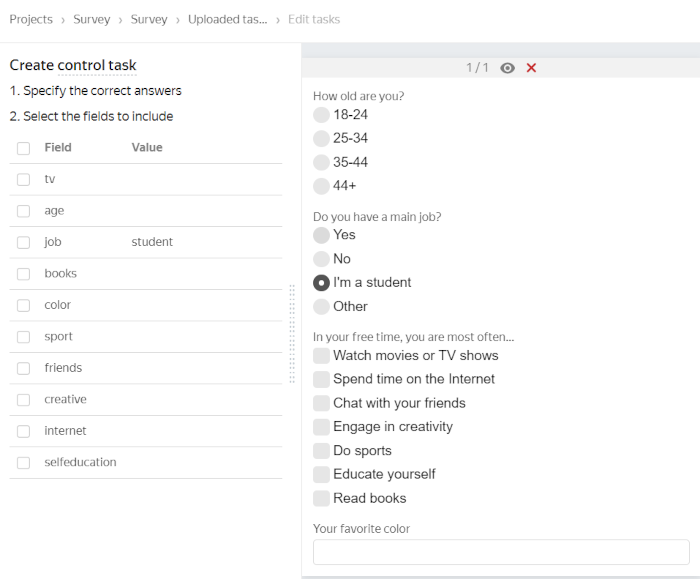Click the red X delete icon
This screenshot has width=700, height=579.
coord(531,68)
